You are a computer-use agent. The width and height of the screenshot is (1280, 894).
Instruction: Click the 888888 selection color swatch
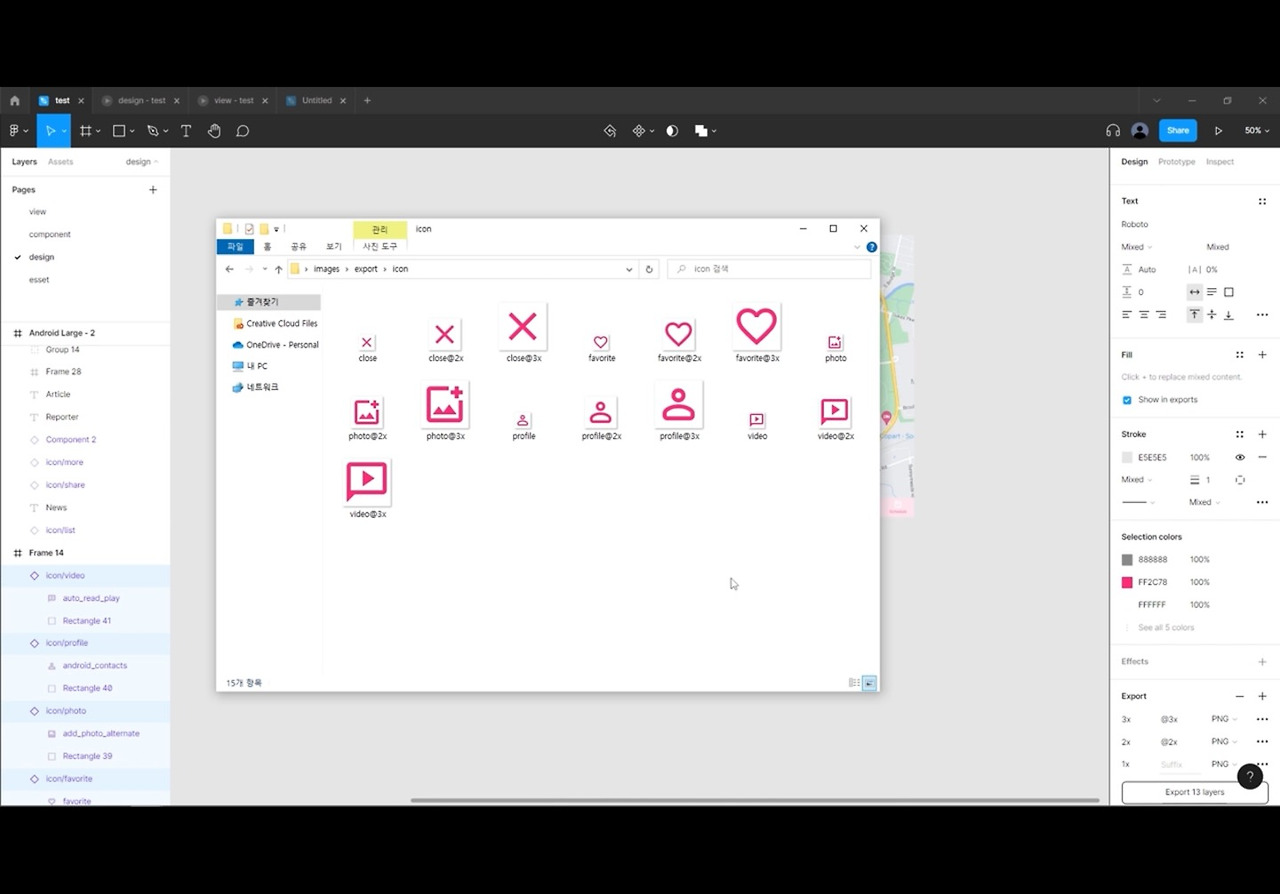click(1127, 560)
